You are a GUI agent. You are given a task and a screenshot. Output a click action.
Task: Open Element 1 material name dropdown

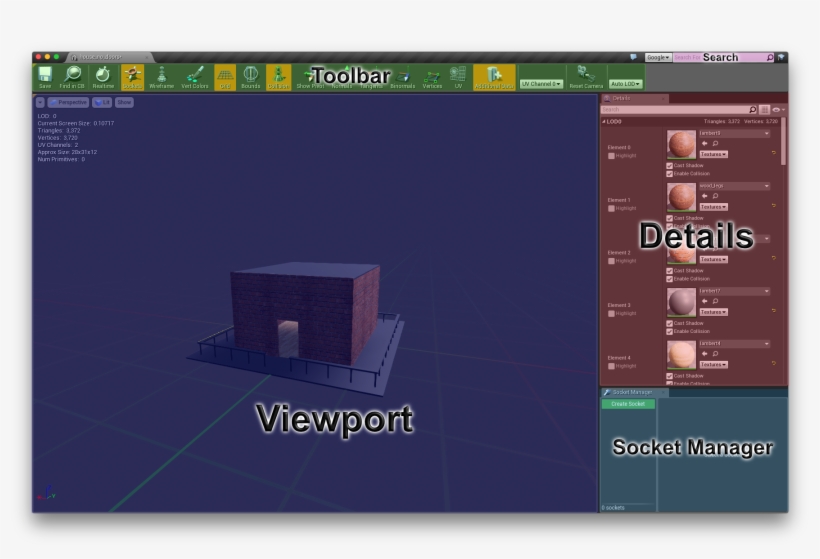click(x=734, y=186)
